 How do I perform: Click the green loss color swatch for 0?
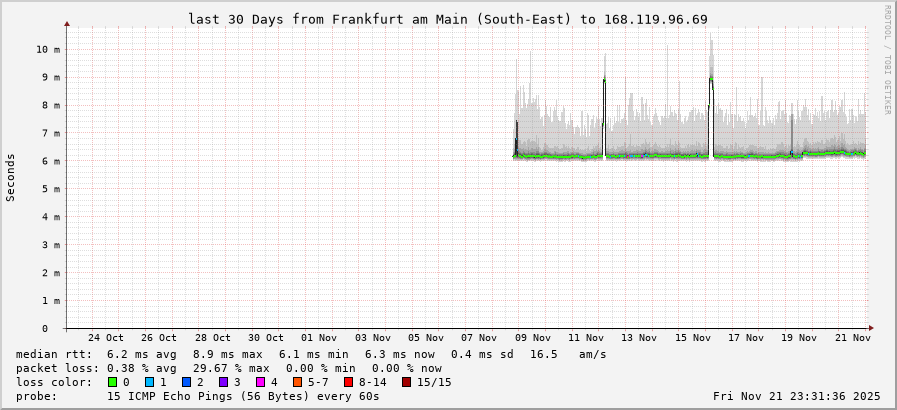point(112,382)
